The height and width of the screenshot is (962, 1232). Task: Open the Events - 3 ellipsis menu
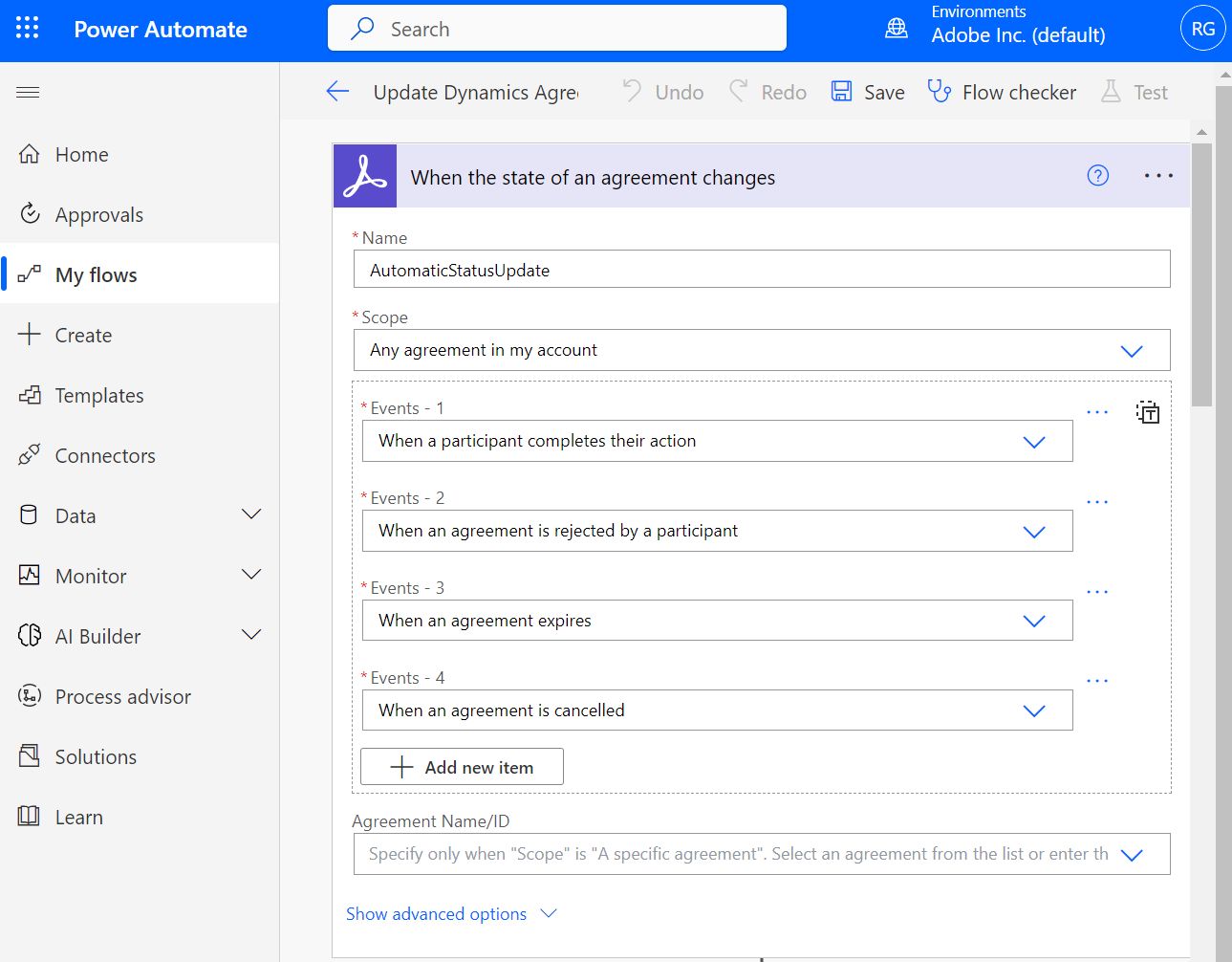click(x=1097, y=592)
